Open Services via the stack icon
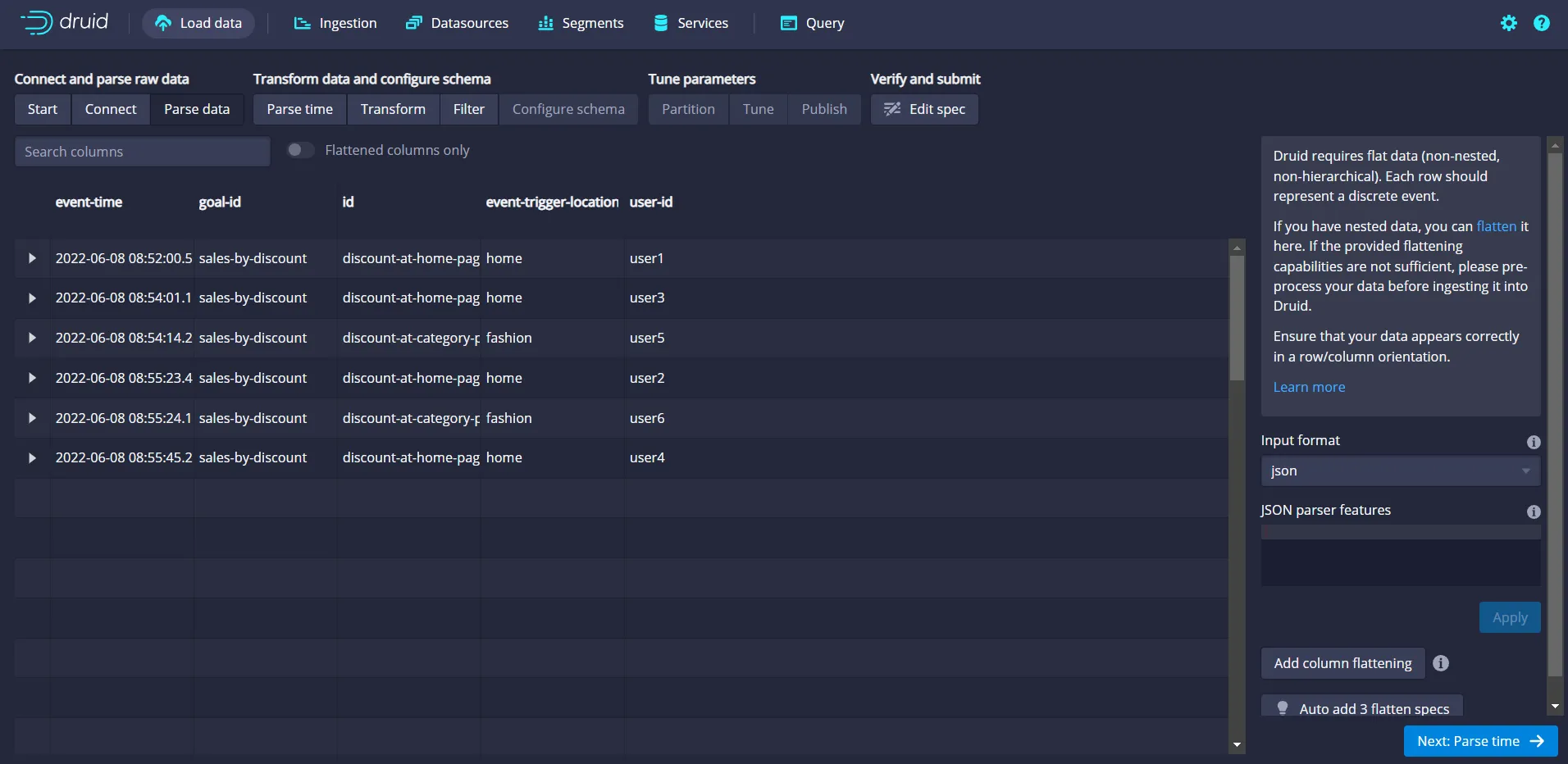The height and width of the screenshot is (764, 1568). [x=659, y=22]
